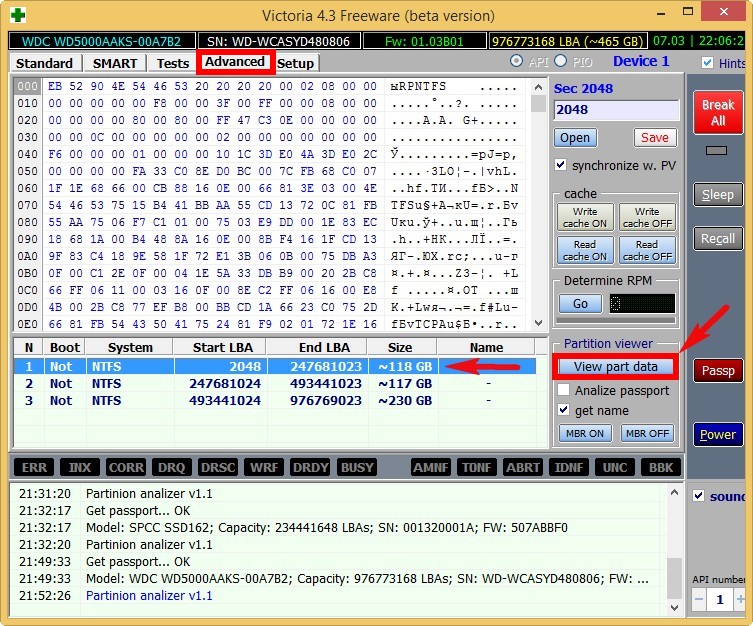
Task: Click the Recall button
Action: tap(718, 239)
